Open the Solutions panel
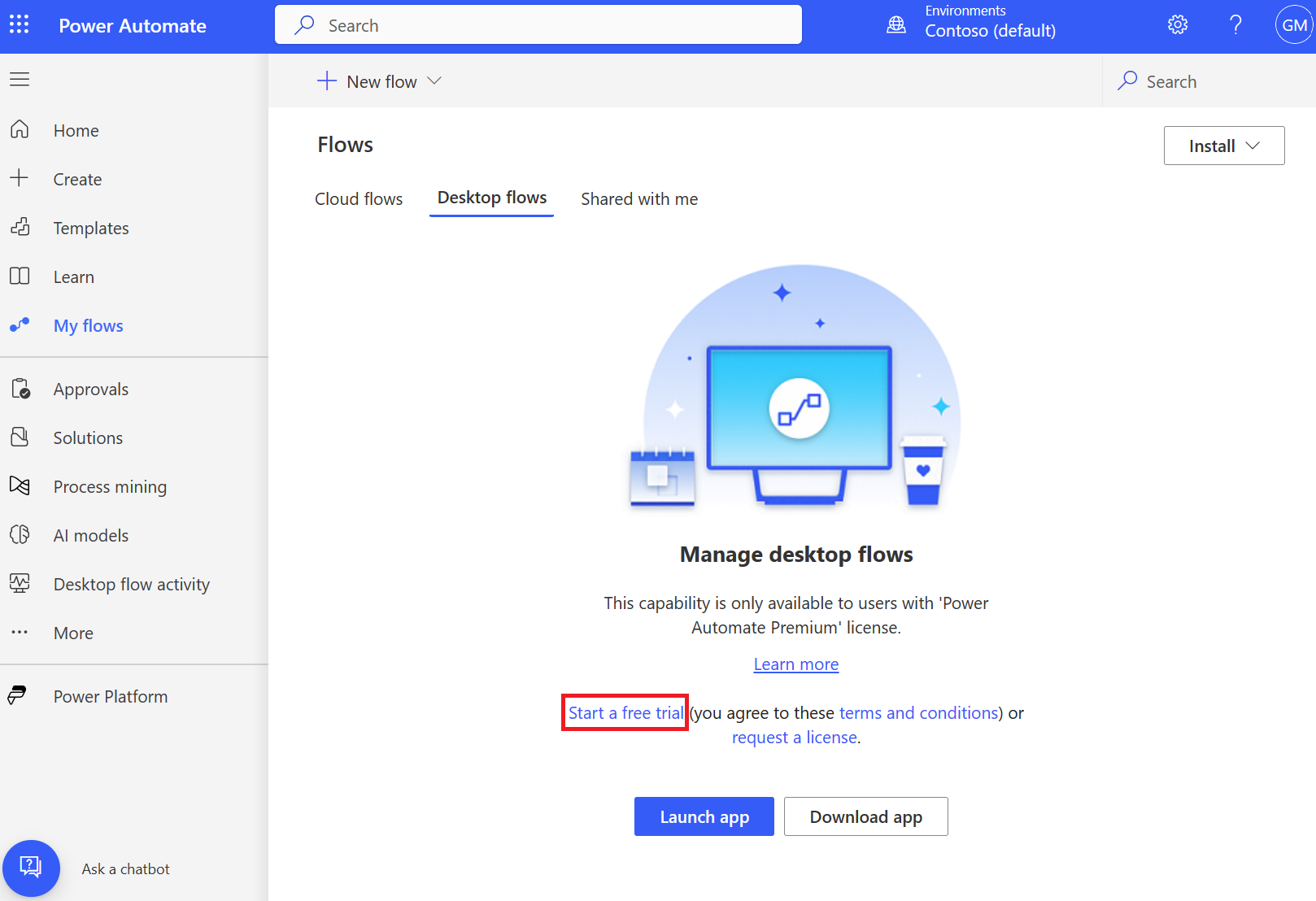1316x901 pixels. (87, 437)
